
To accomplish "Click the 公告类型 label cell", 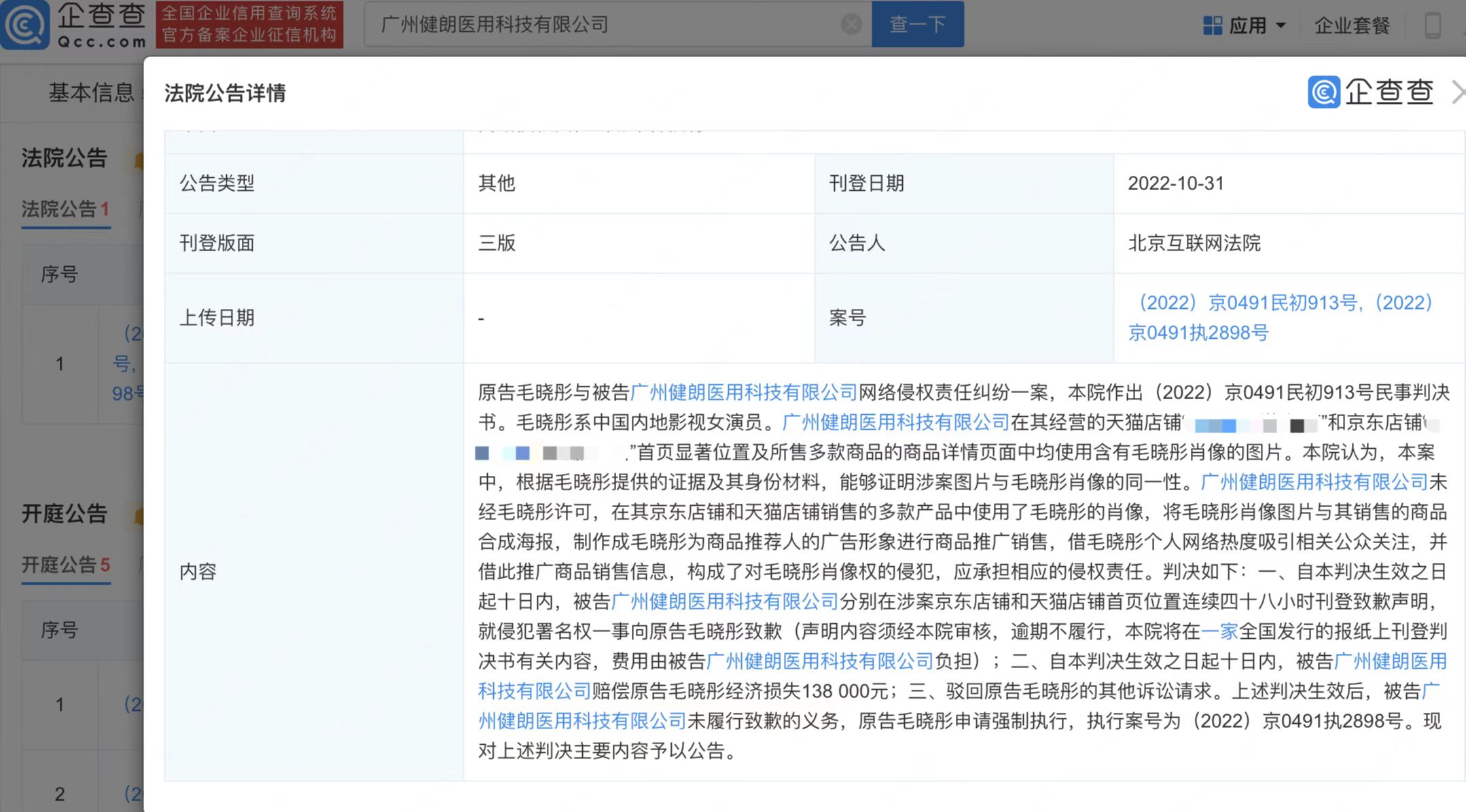I will 314,183.
